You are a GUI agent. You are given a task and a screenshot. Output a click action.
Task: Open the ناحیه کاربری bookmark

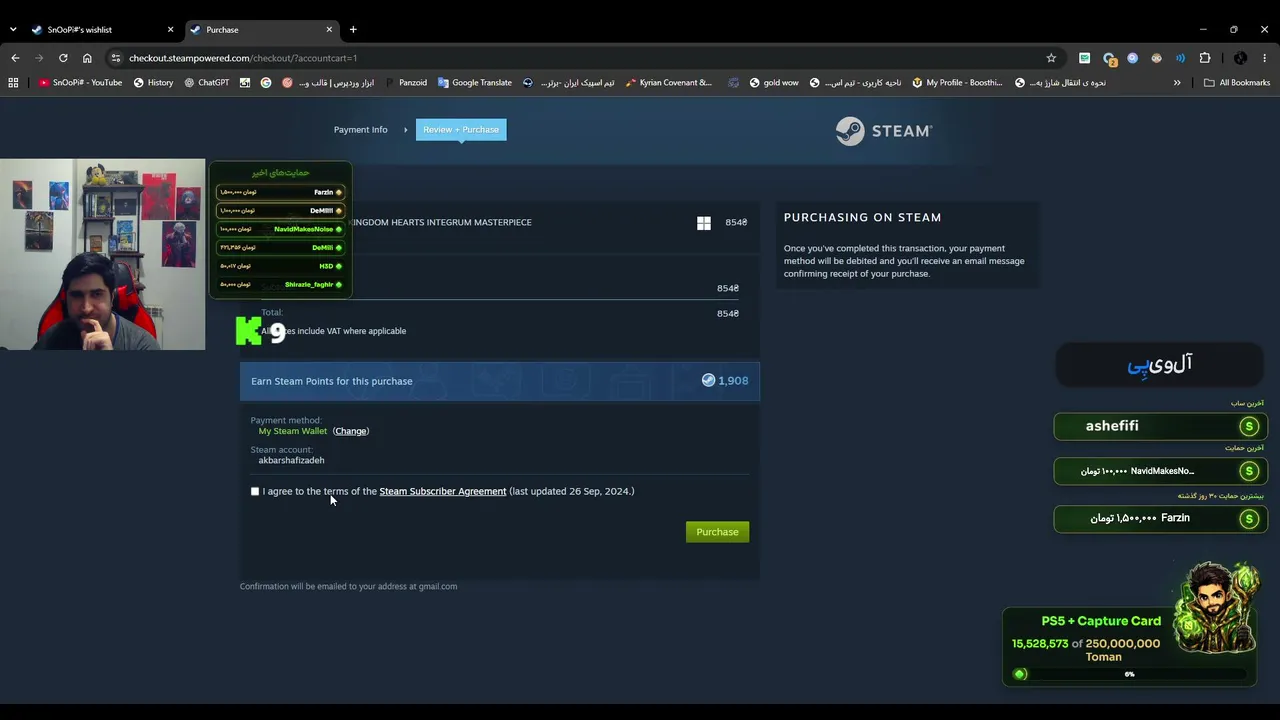coord(855,83)
